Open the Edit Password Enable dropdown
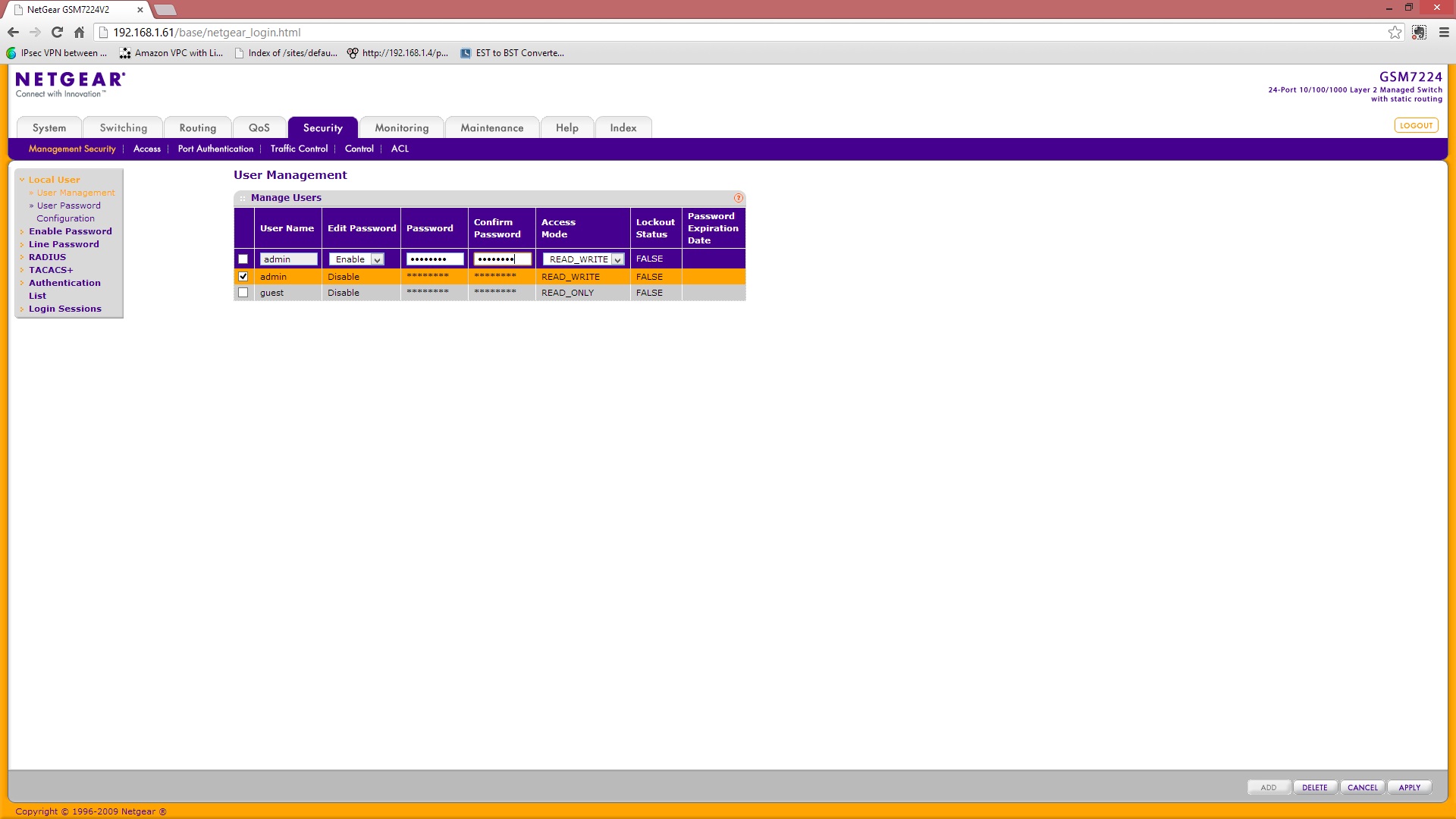1456x819 pixels. pyautogui.click(x=356, y=259)
